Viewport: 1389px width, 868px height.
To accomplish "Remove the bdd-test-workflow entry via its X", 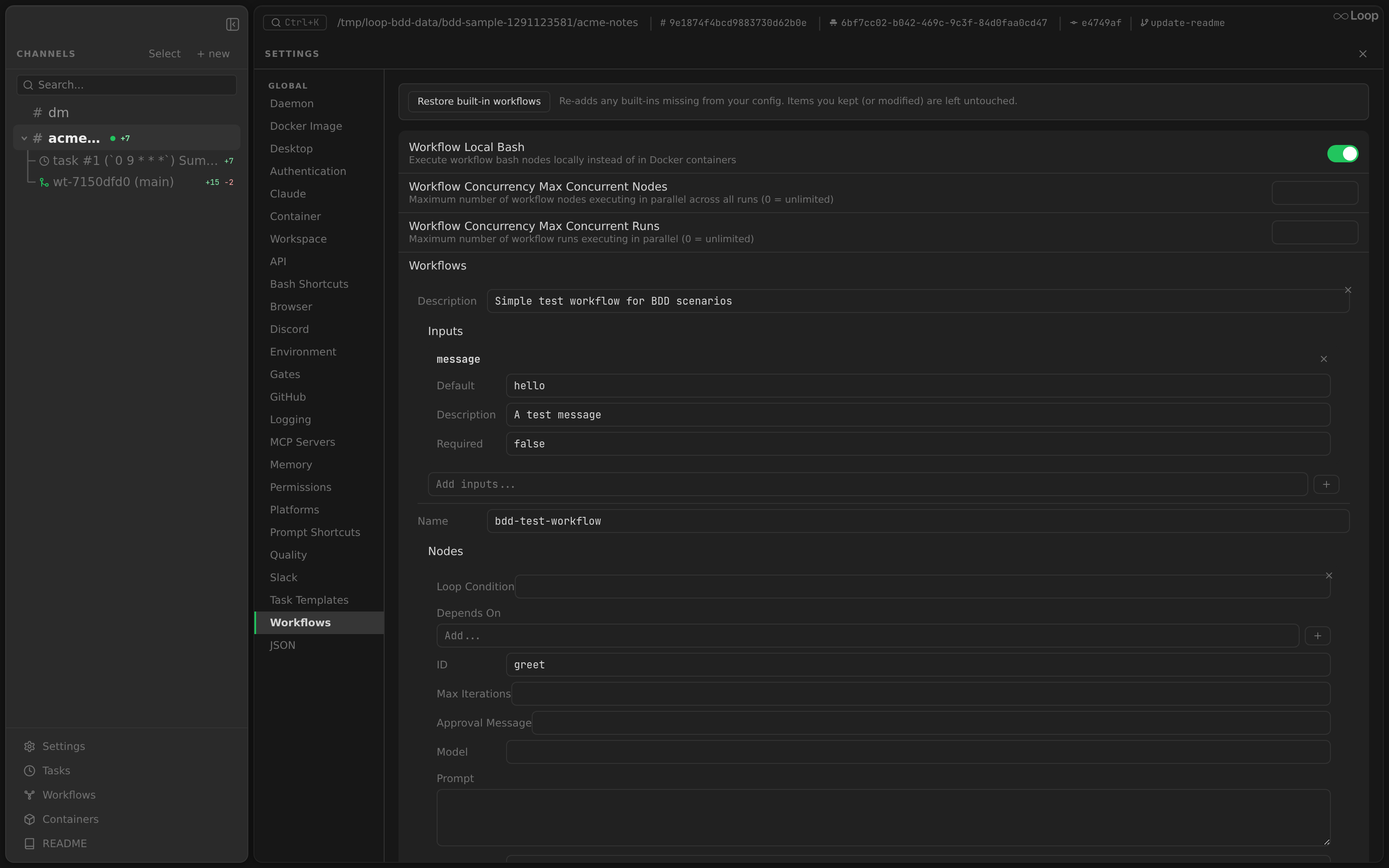I will click(1348, 290).
